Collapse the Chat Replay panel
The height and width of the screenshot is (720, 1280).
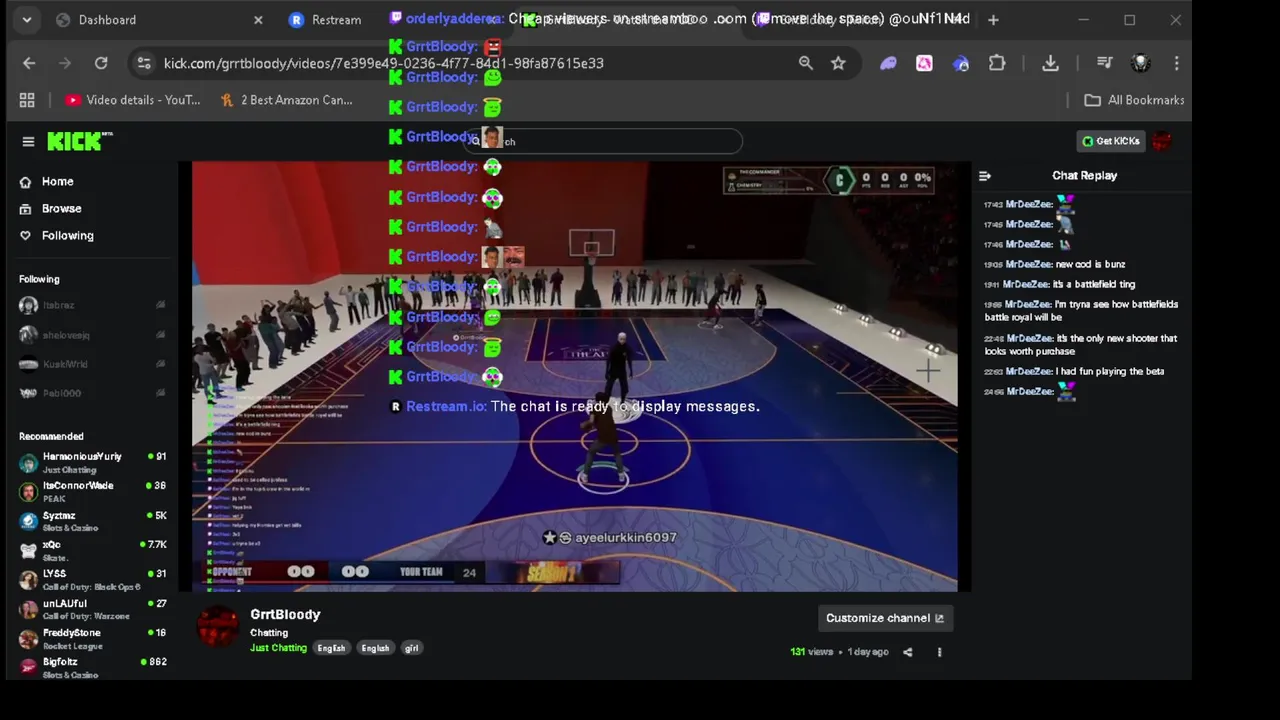[x=985, y=176]
